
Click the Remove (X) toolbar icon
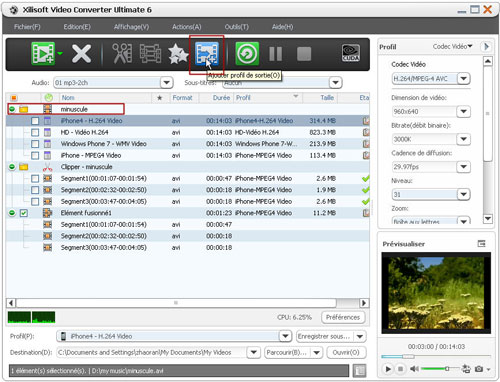tap(81, 54)
